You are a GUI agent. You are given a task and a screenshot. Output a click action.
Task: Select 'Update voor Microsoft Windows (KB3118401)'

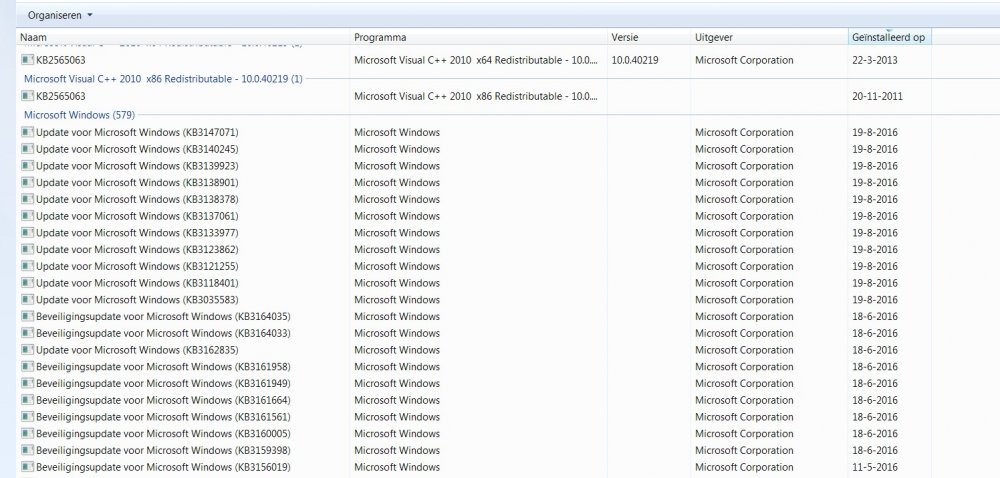[137, 283]
